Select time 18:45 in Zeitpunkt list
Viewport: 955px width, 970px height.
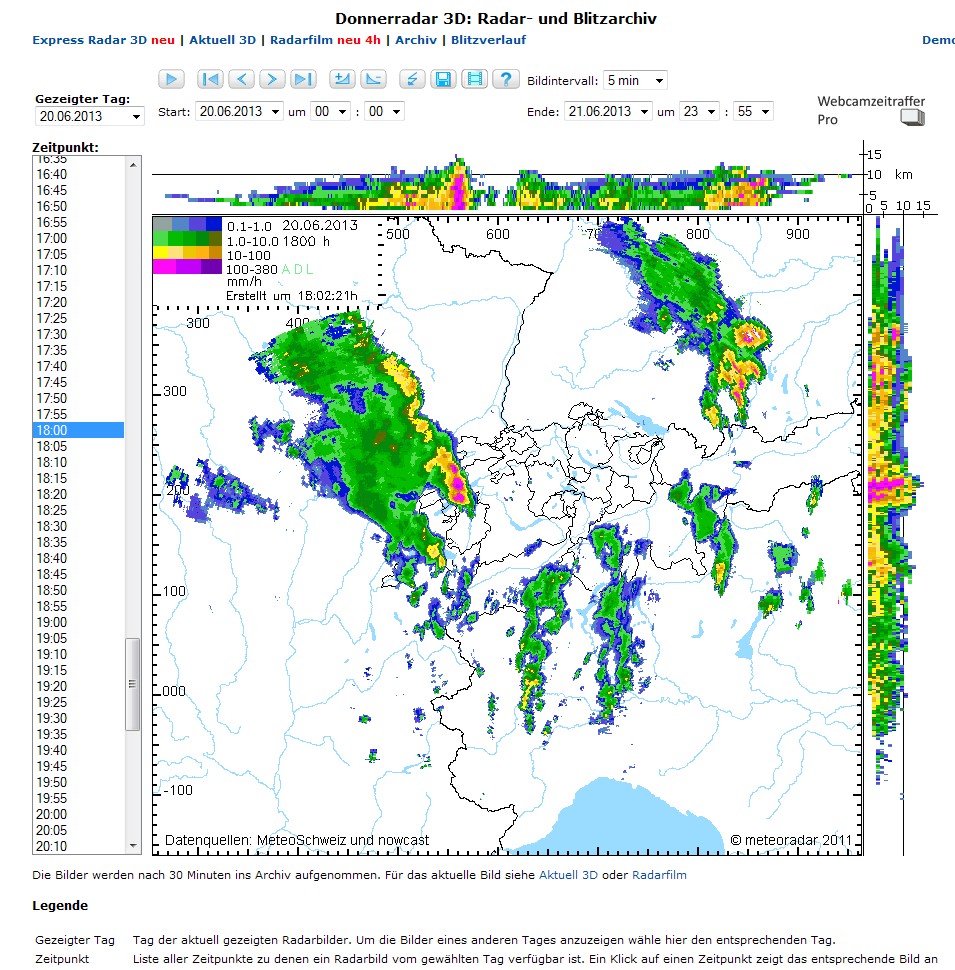point(79,575)
